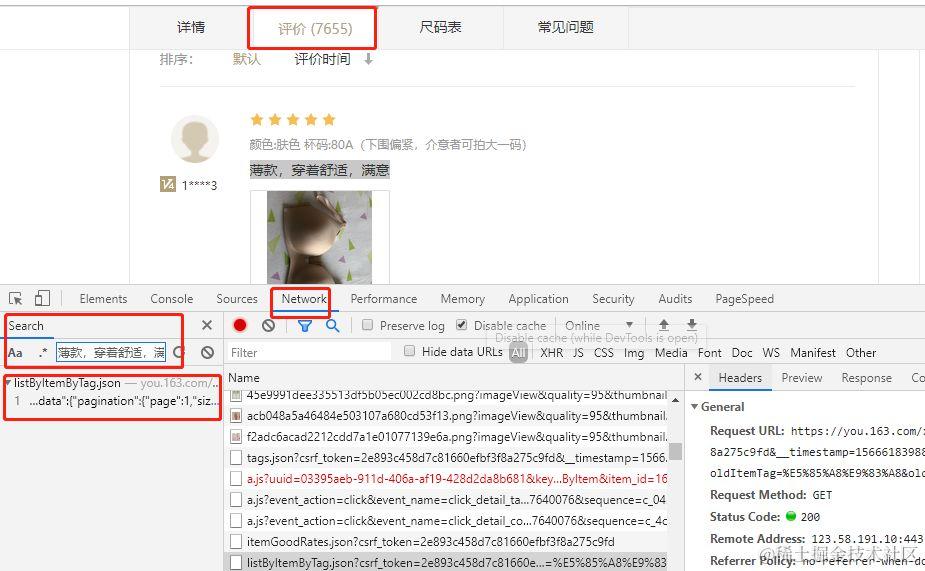The image size is (925, 571).
Task: Enable Preserve log checkbox
Action: pyautogui.click(x=367, y=325)
